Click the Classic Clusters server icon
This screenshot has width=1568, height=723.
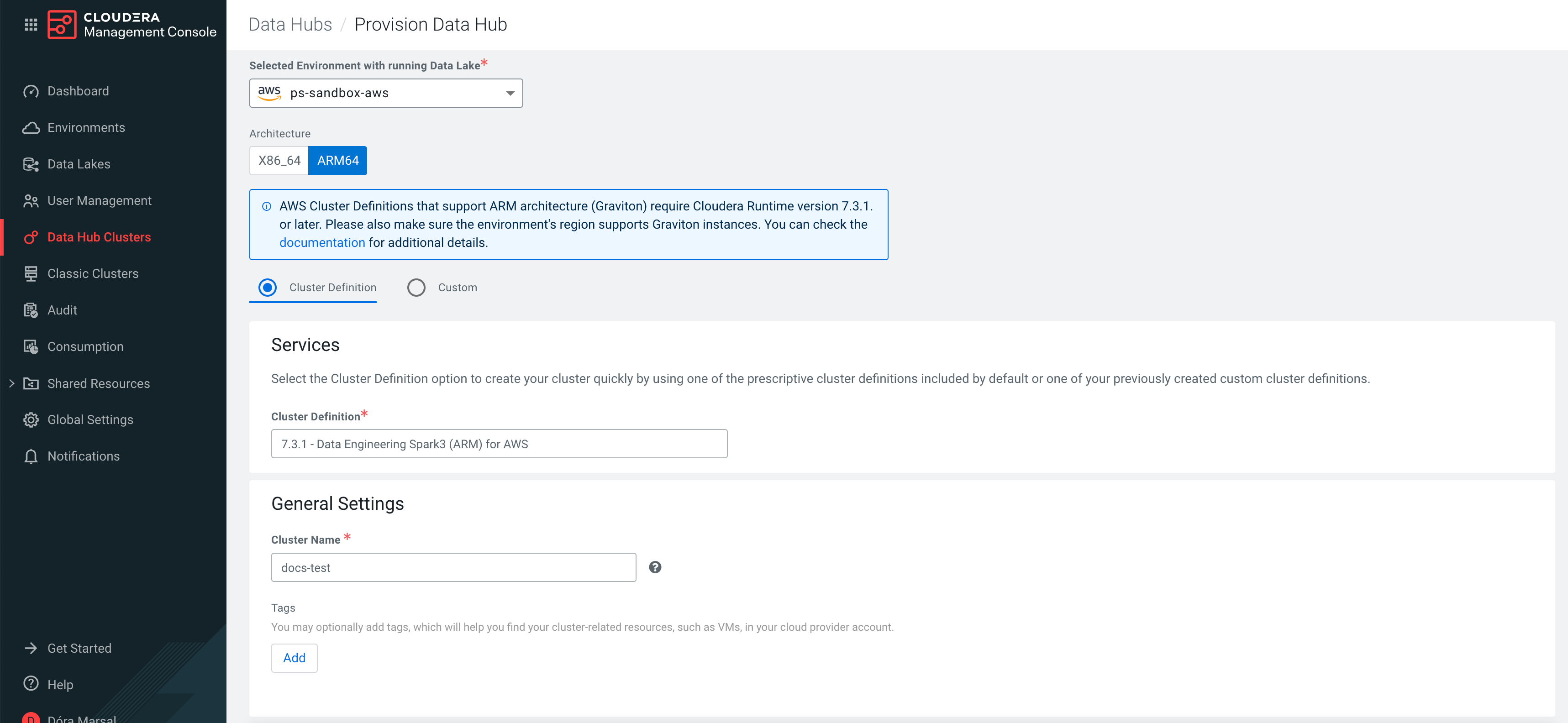click(31, 274)
